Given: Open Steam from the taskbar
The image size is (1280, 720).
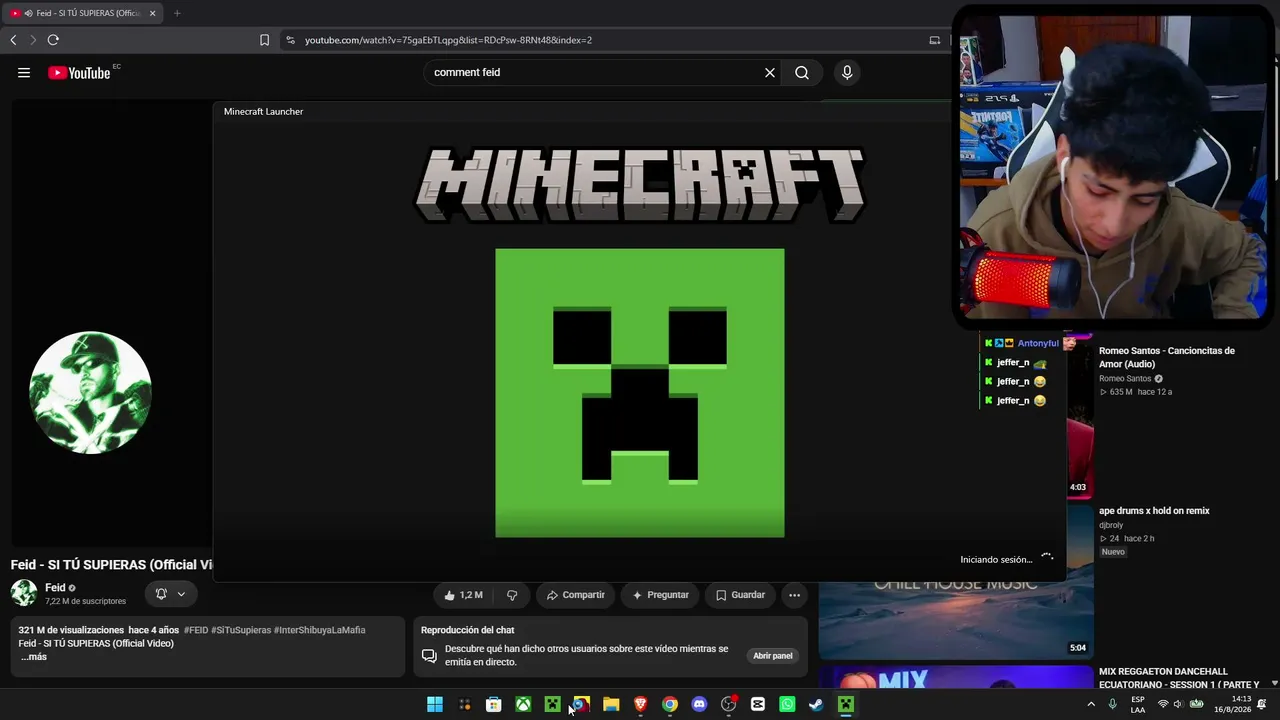Looking at the screenshot, I should pos(816,704).
